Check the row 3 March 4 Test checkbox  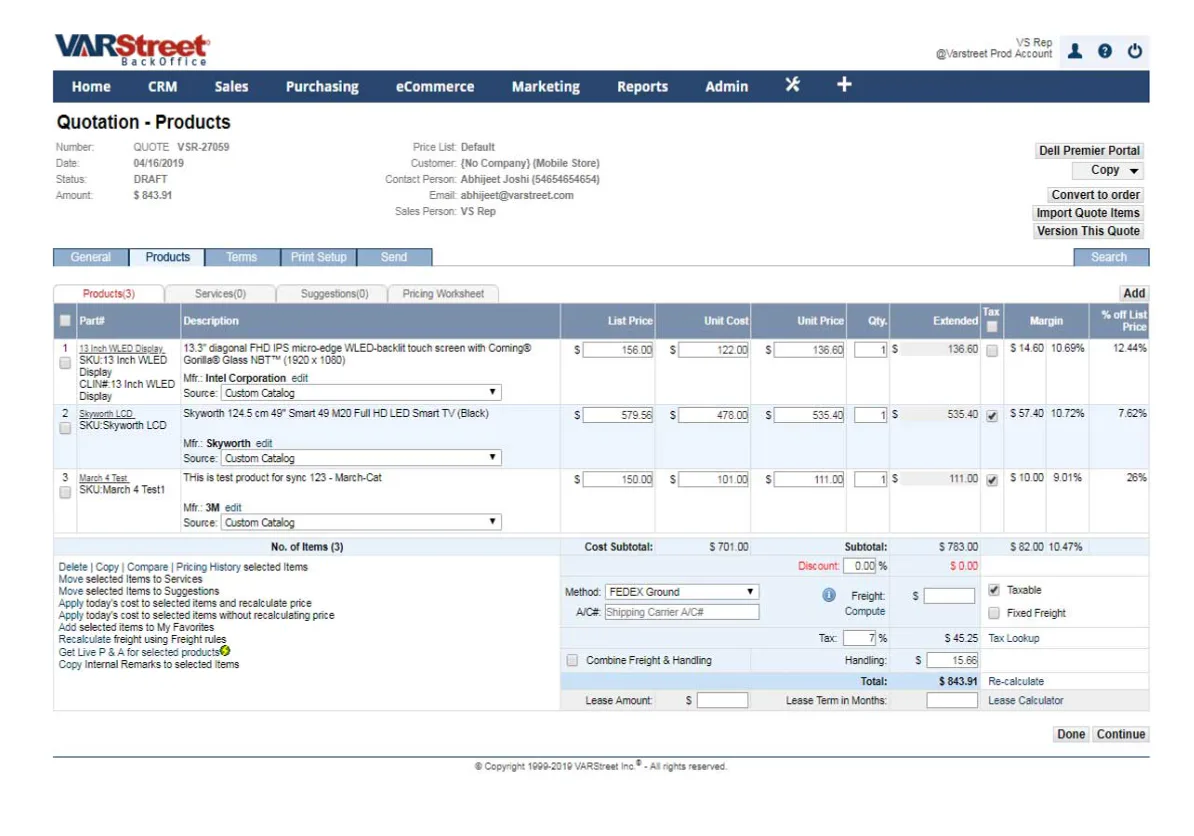[x=65, y=493]
